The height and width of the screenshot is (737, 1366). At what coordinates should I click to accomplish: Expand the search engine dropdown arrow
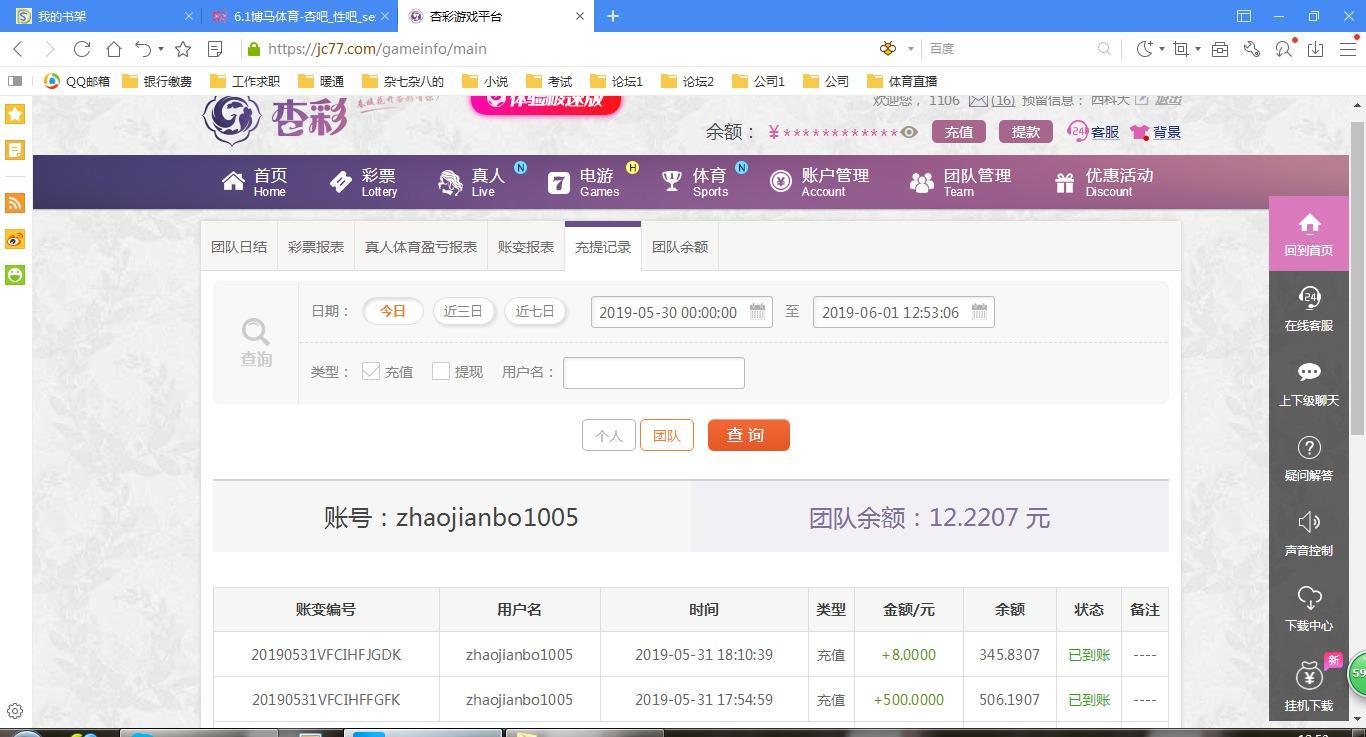point(911,48)
